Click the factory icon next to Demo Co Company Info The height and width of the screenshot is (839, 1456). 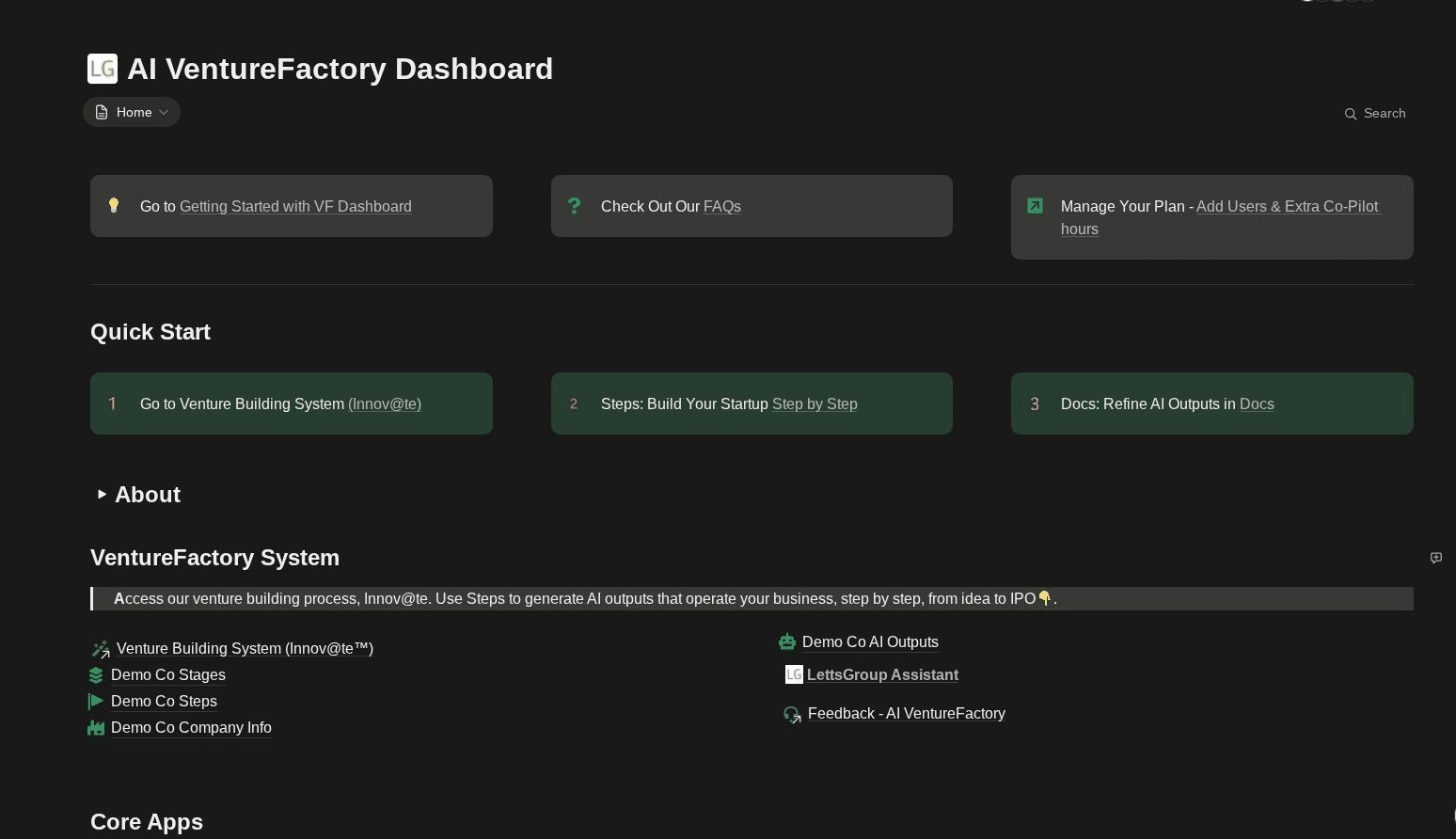pos(97,727)
